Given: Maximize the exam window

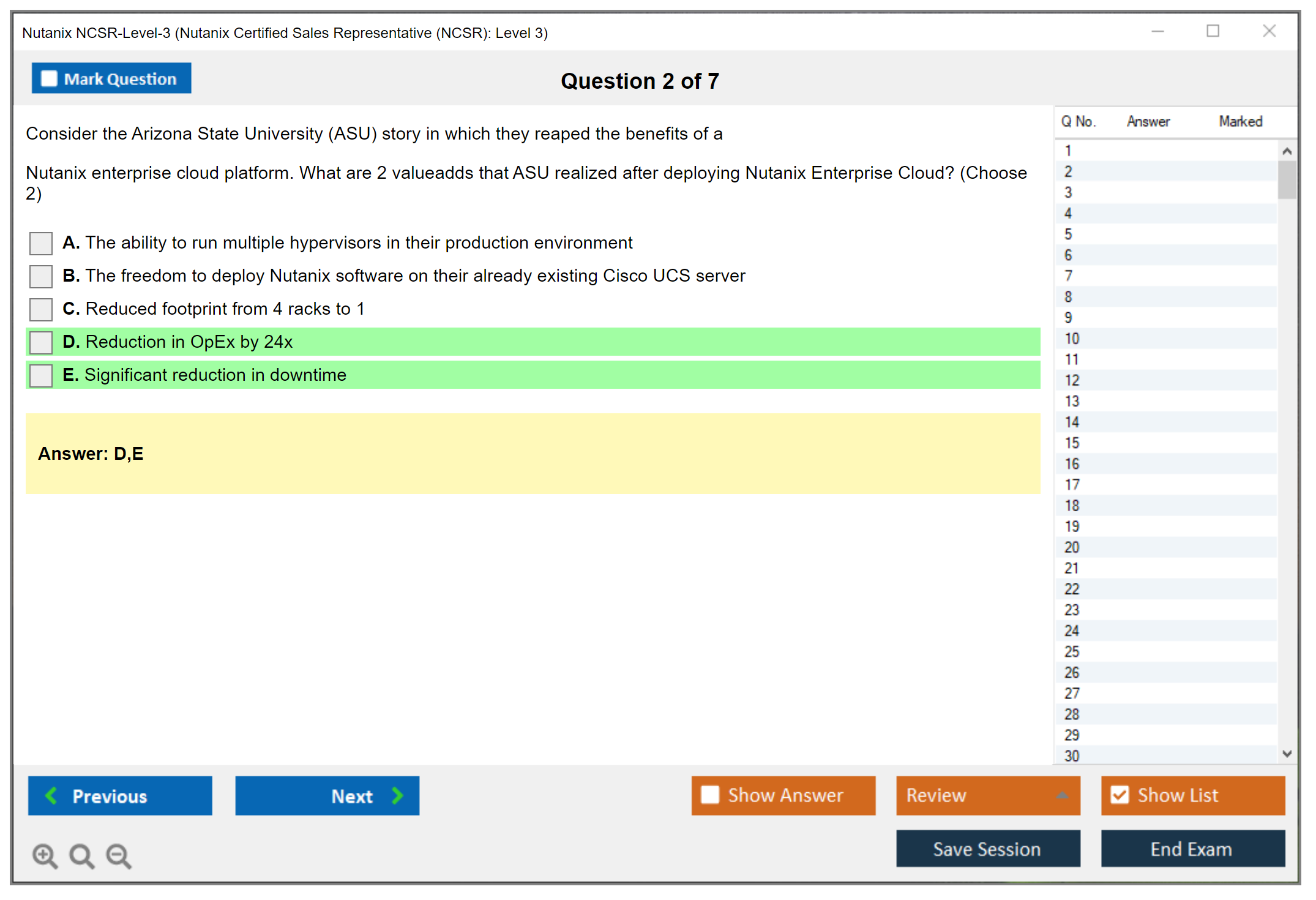Looking at the screenshot, I should (x=1213, y=31).
